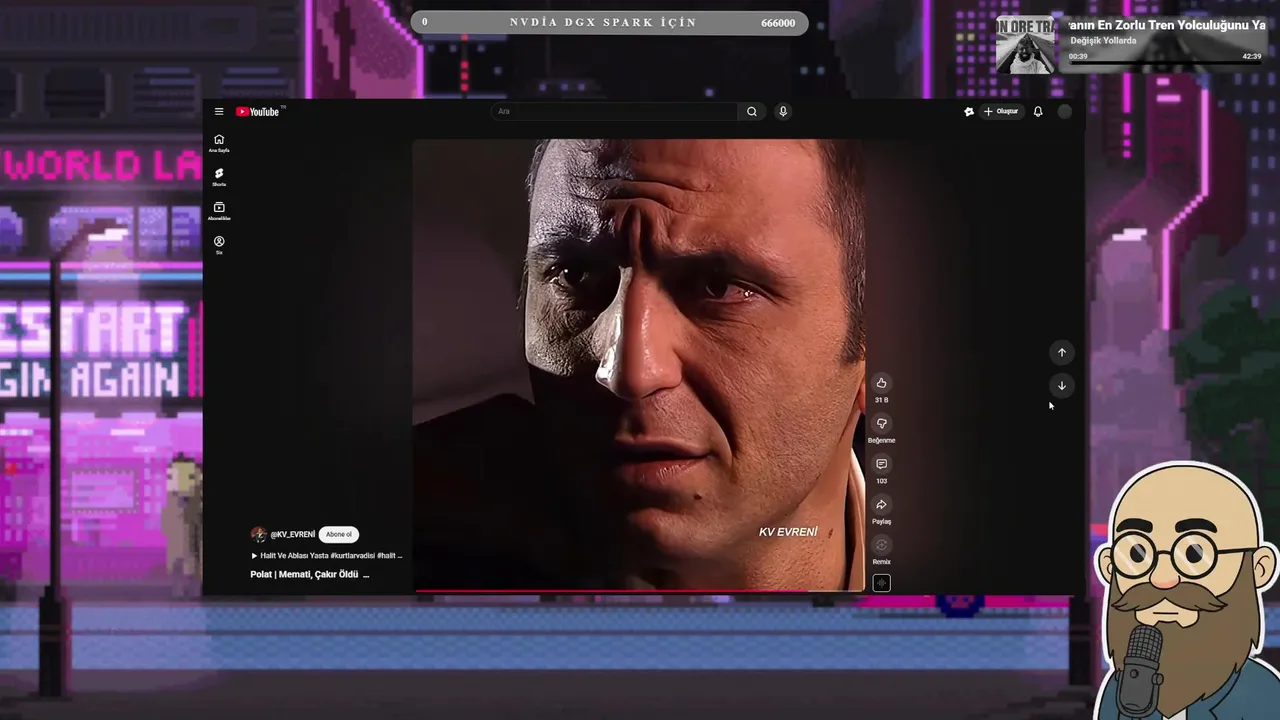Viewport: 1280px width, 720px height.
Task: Open the @KV_EVRENİ channel link
Action: (x=292, y=535)
